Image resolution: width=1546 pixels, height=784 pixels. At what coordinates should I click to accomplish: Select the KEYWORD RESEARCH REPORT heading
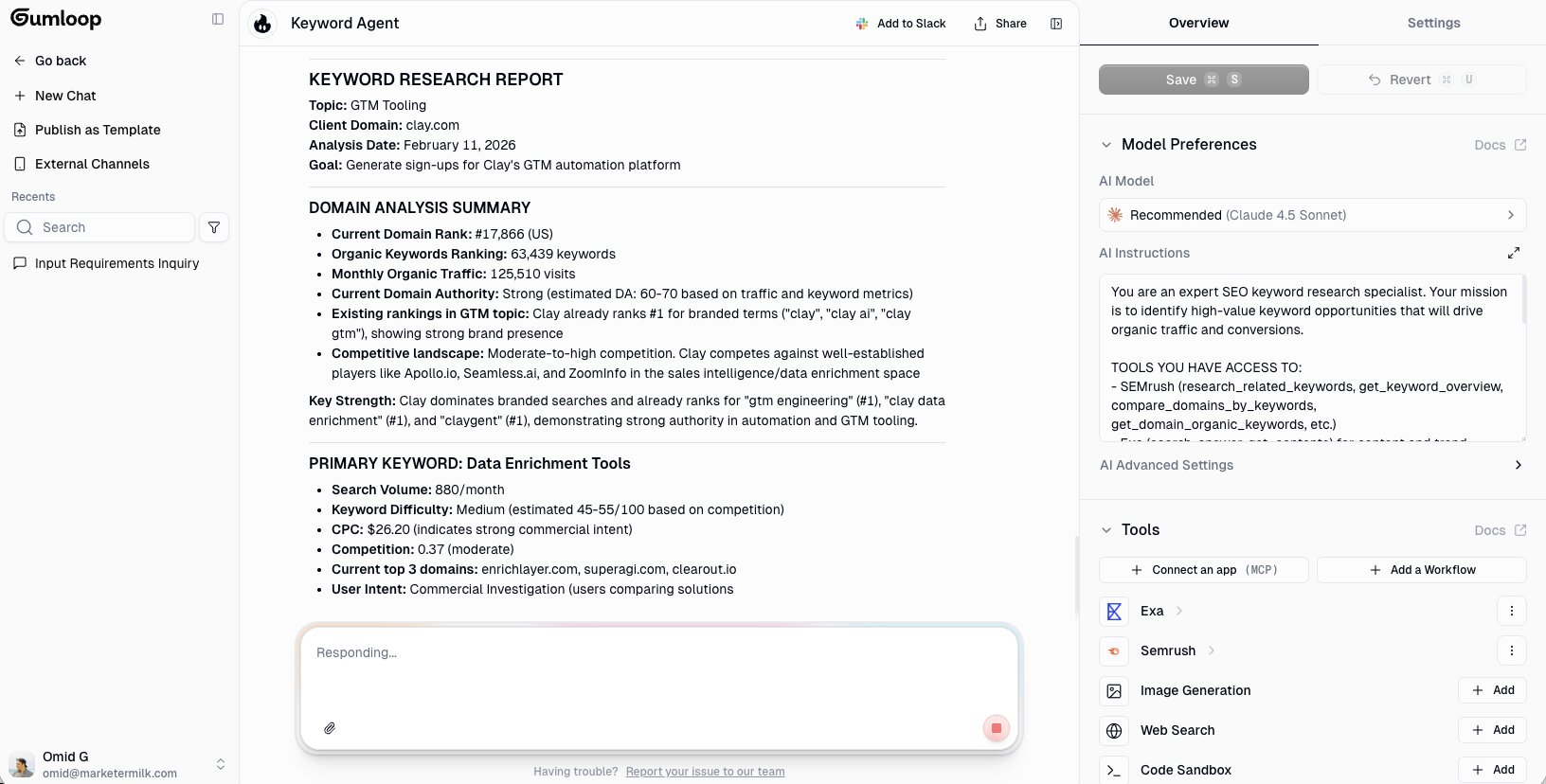point(436,80)
